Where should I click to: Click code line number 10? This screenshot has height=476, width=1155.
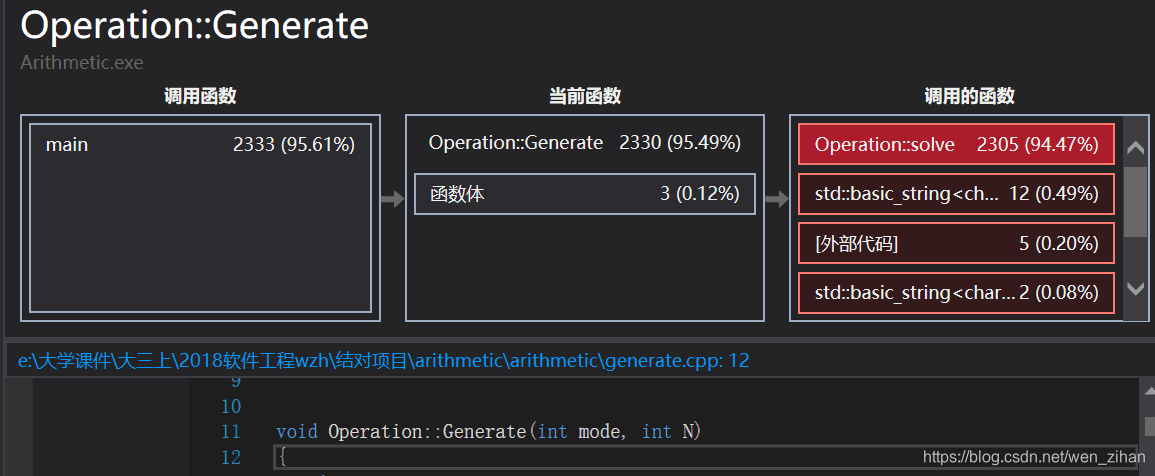pos(231,406)
